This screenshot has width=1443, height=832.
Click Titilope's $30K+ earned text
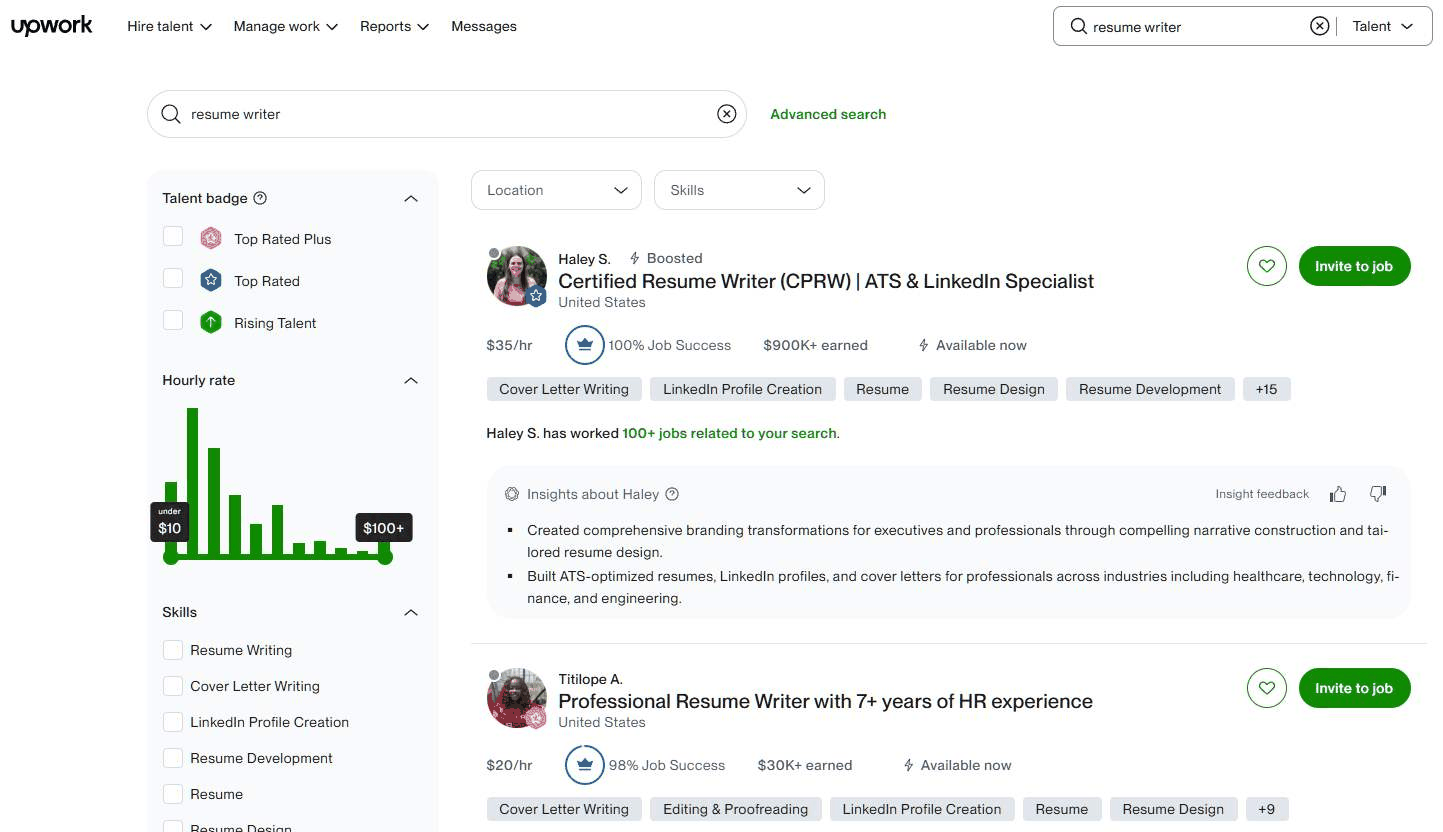(805, 765)
